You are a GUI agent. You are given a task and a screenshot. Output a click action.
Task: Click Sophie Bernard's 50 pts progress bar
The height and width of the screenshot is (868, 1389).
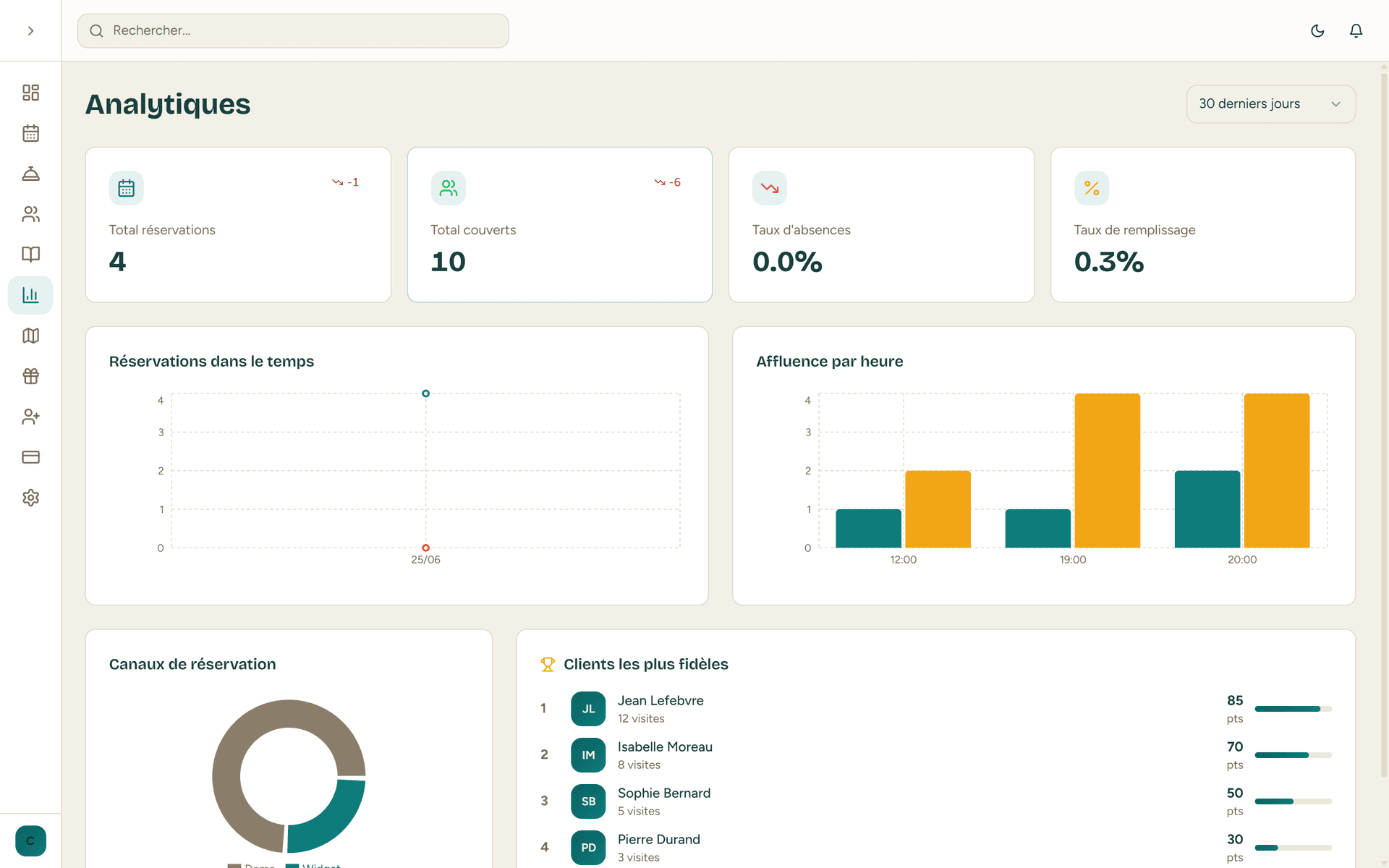click(x=1293, y=801)
